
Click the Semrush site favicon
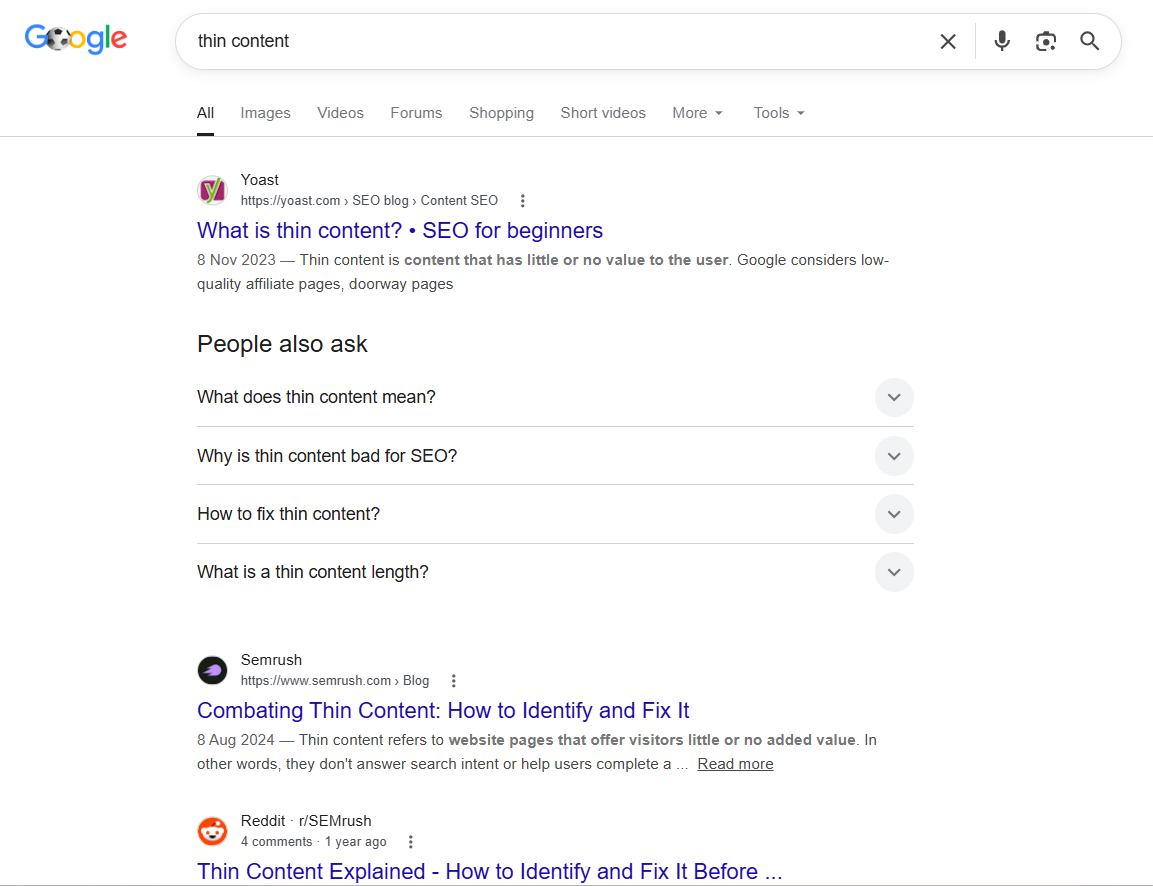click(x=213, y=671)
